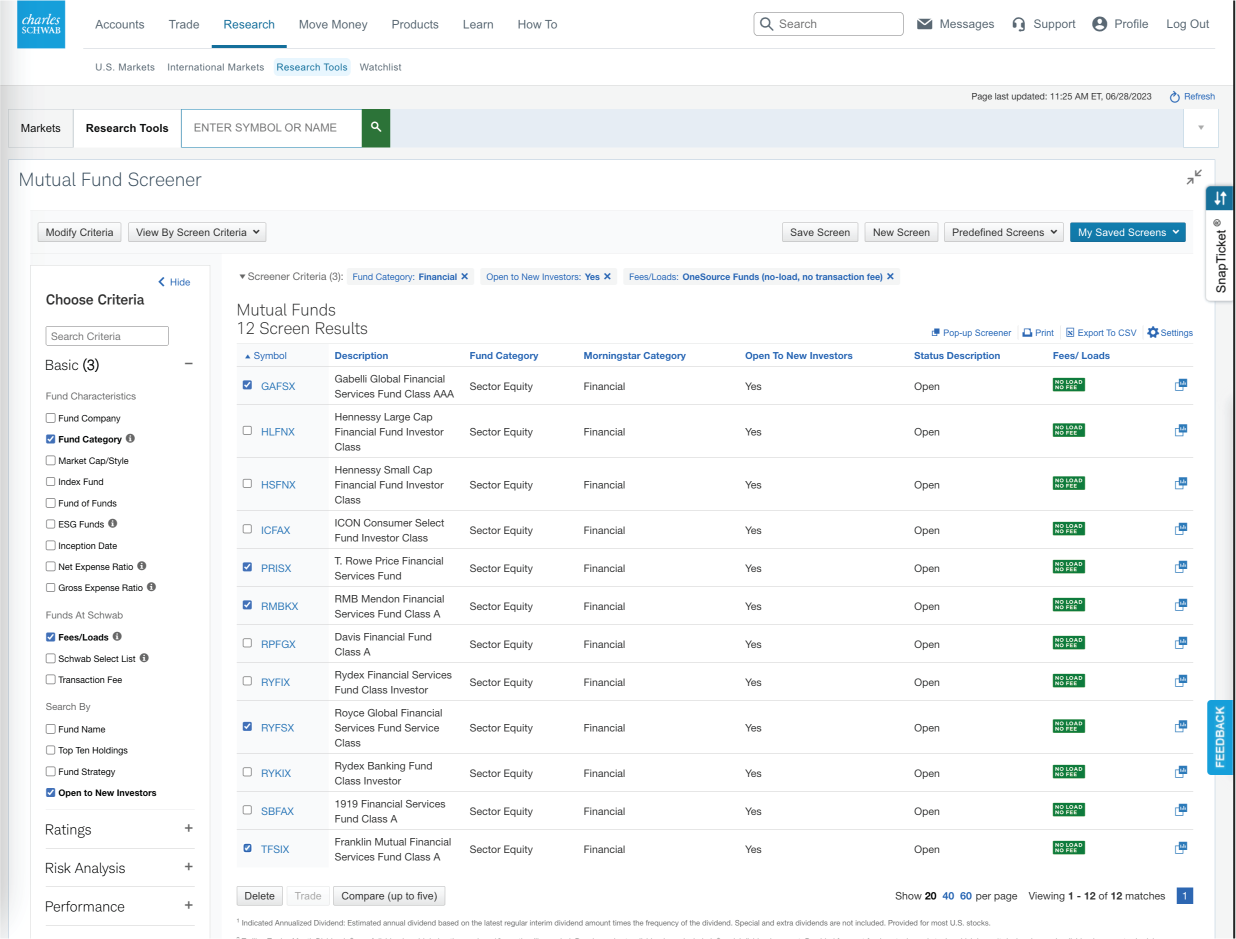Check the ICFAX row checkbox
The image size is (1236, 939).
(x=247, y=529)
